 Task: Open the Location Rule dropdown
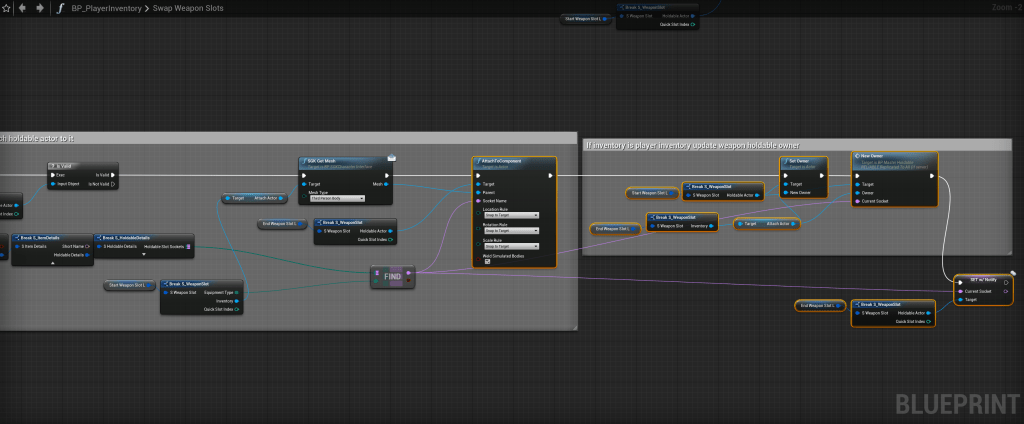pyautogui.click(x=510, y=215)
